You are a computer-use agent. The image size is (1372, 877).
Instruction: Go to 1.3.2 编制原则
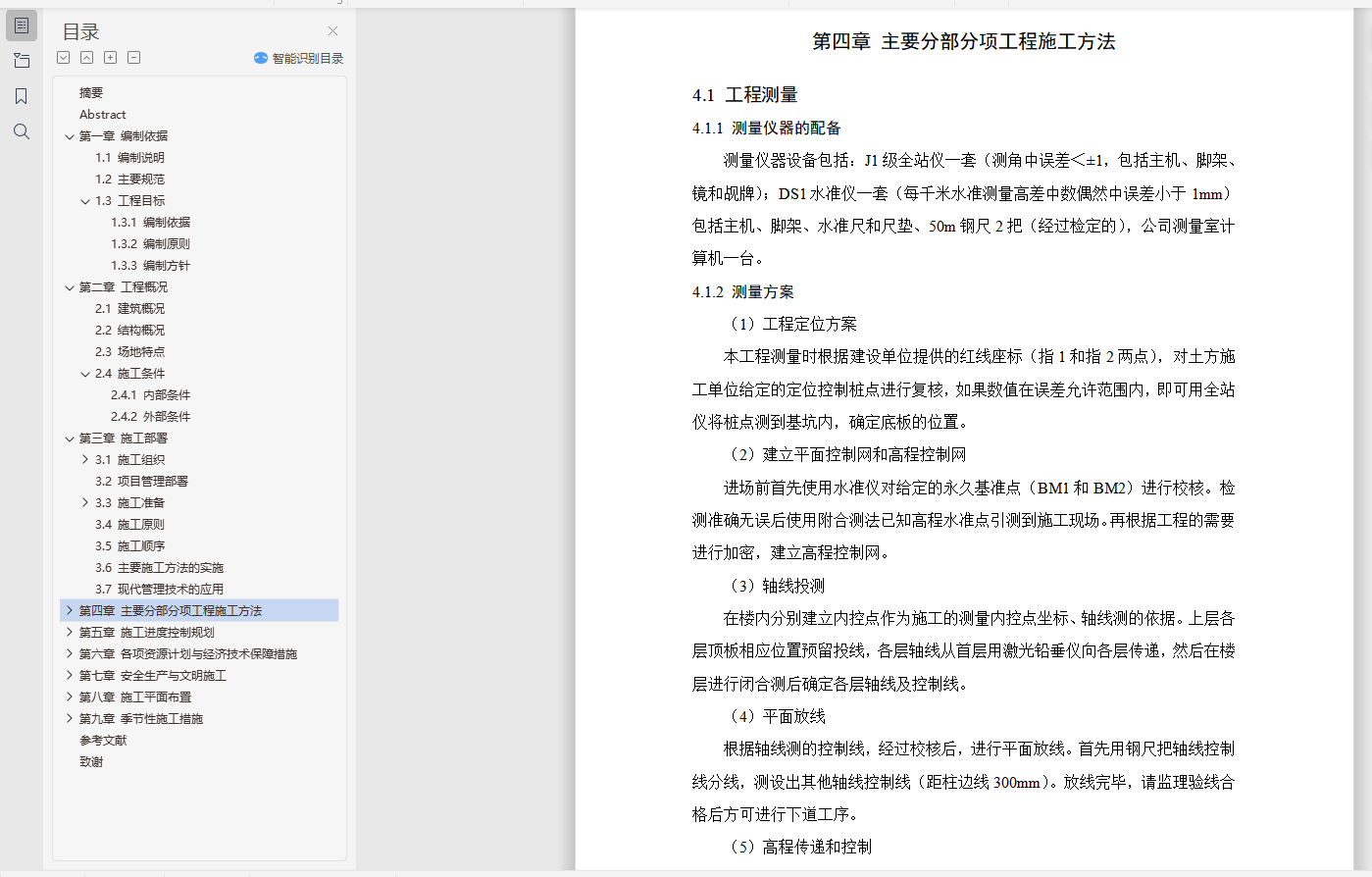click(151, 244)
